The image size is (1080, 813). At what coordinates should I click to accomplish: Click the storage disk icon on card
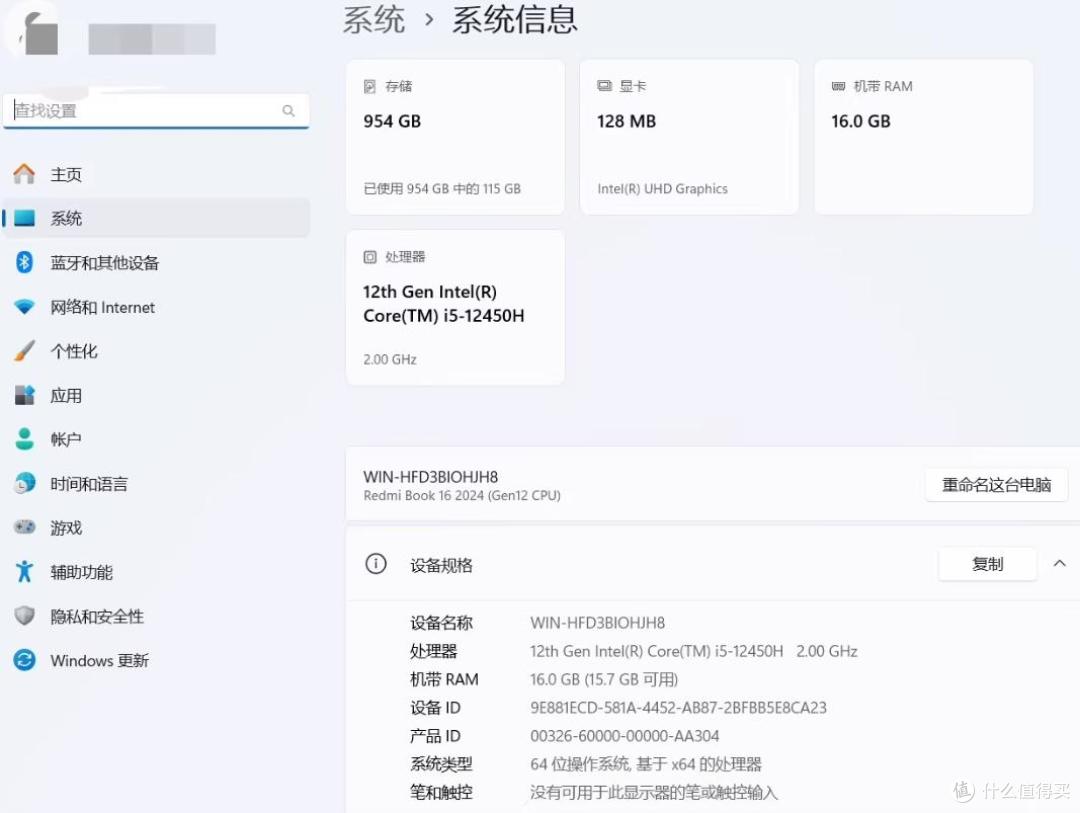[x=370, y=86]
